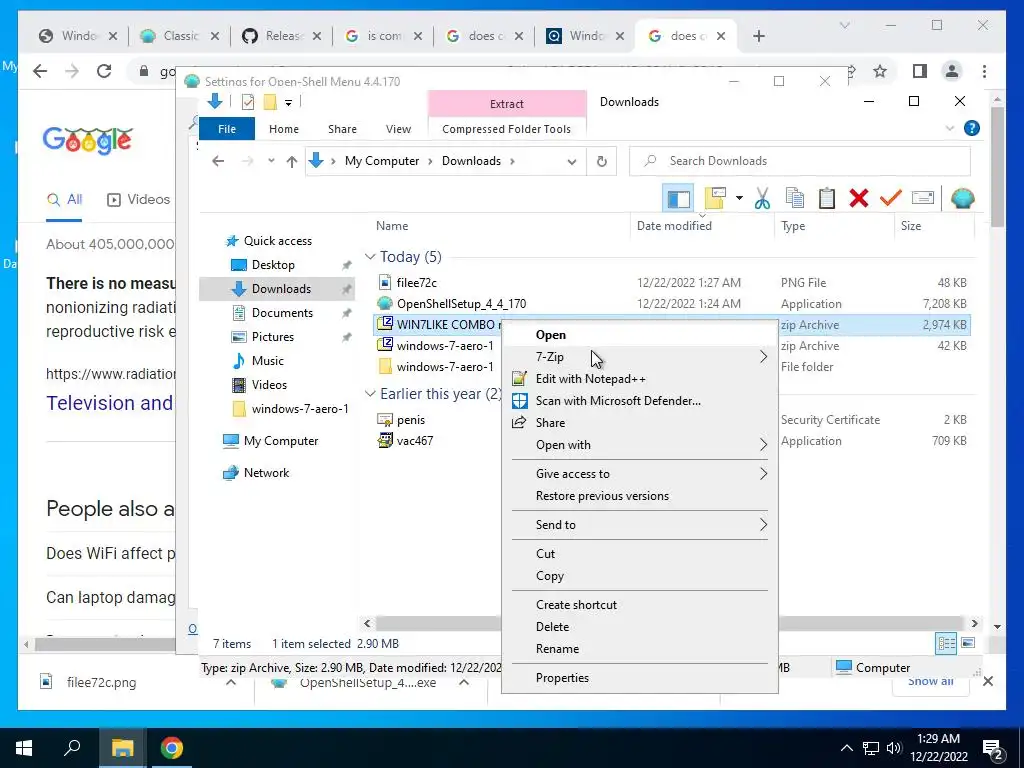This screenshot has width=1024, height=768.
Task: Go up one folder level arrow
Action: pos(292,161)
